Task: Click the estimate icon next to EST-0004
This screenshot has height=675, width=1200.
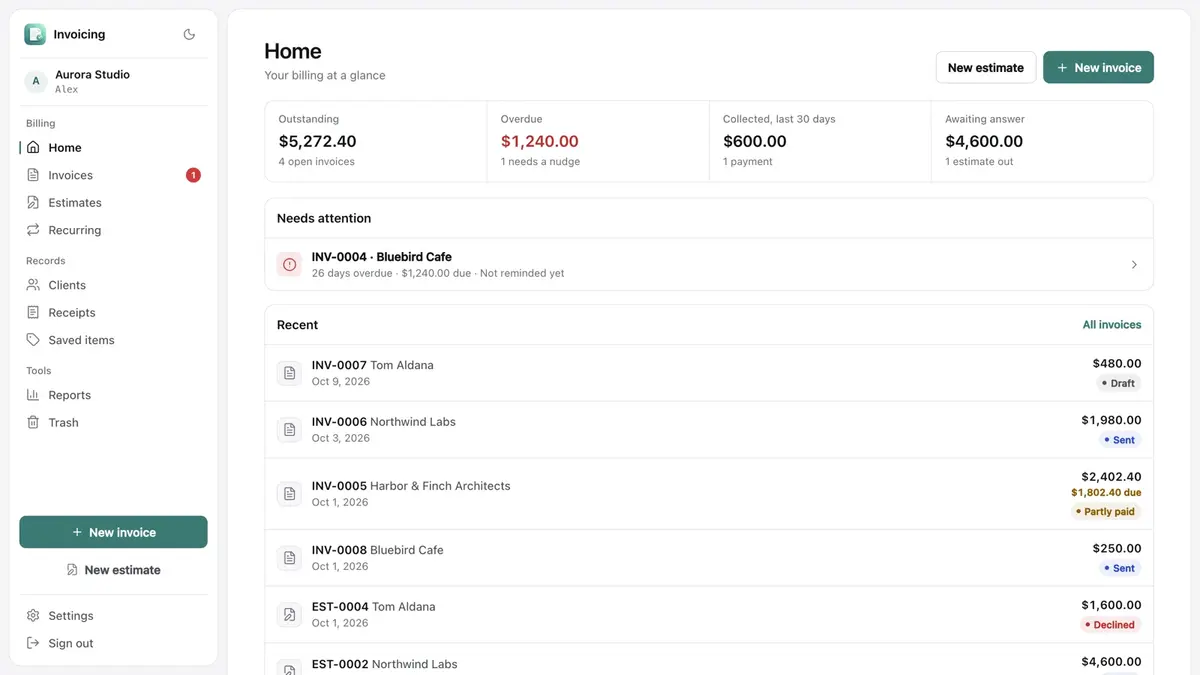Action: pyautogui.click(x=290, y=614)
